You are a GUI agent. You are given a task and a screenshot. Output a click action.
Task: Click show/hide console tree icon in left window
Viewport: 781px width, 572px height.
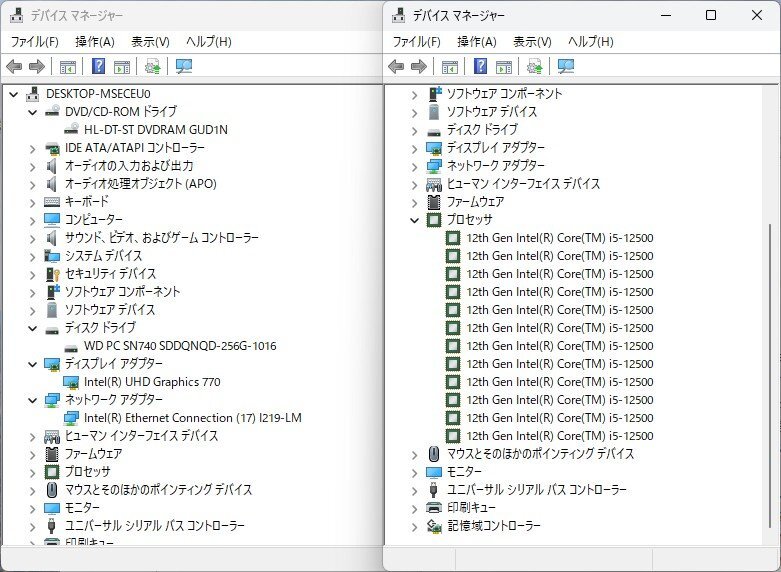click(68, 66)
